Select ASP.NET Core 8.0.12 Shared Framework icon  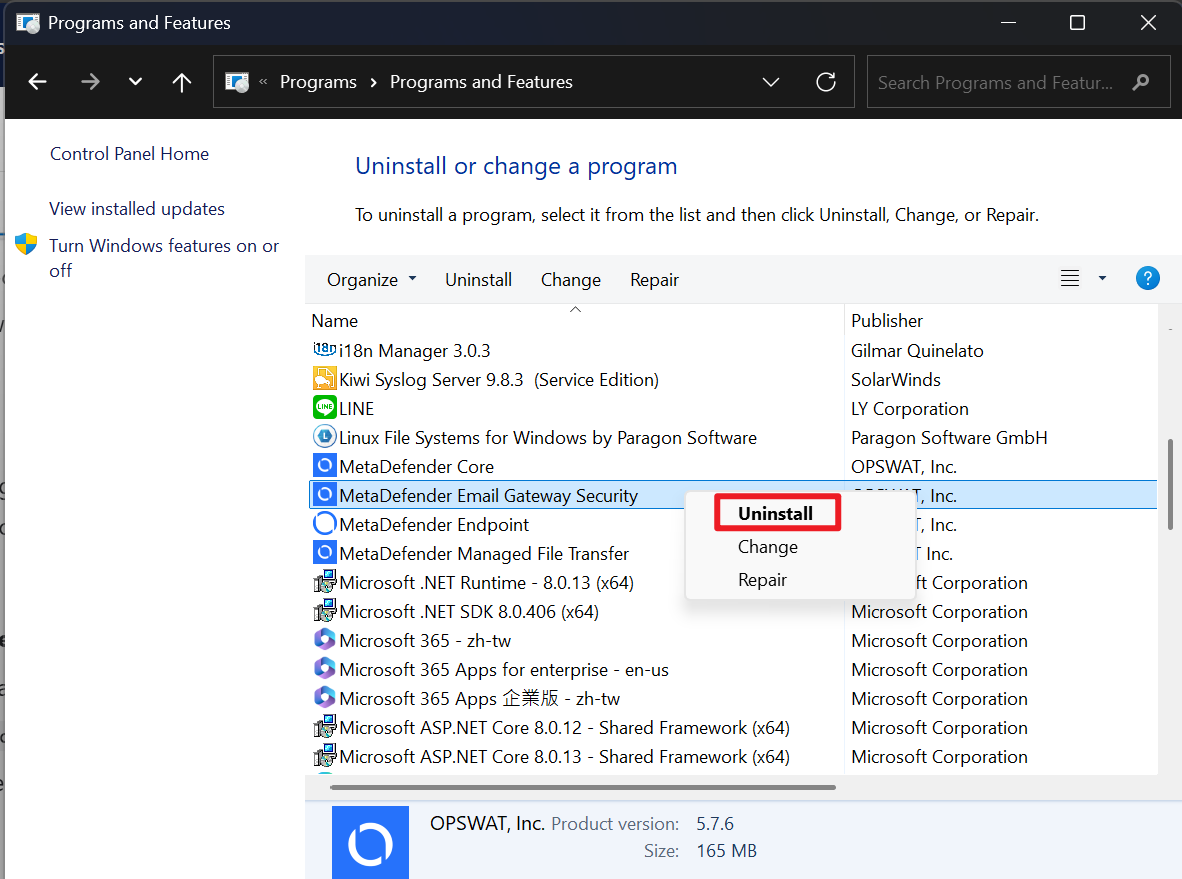pos(324,727)
